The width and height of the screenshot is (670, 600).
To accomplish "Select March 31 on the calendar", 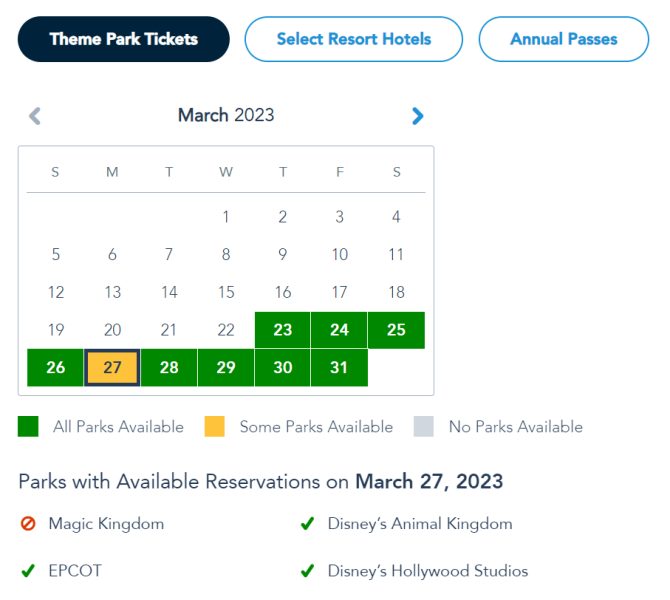I will [339, 368].
